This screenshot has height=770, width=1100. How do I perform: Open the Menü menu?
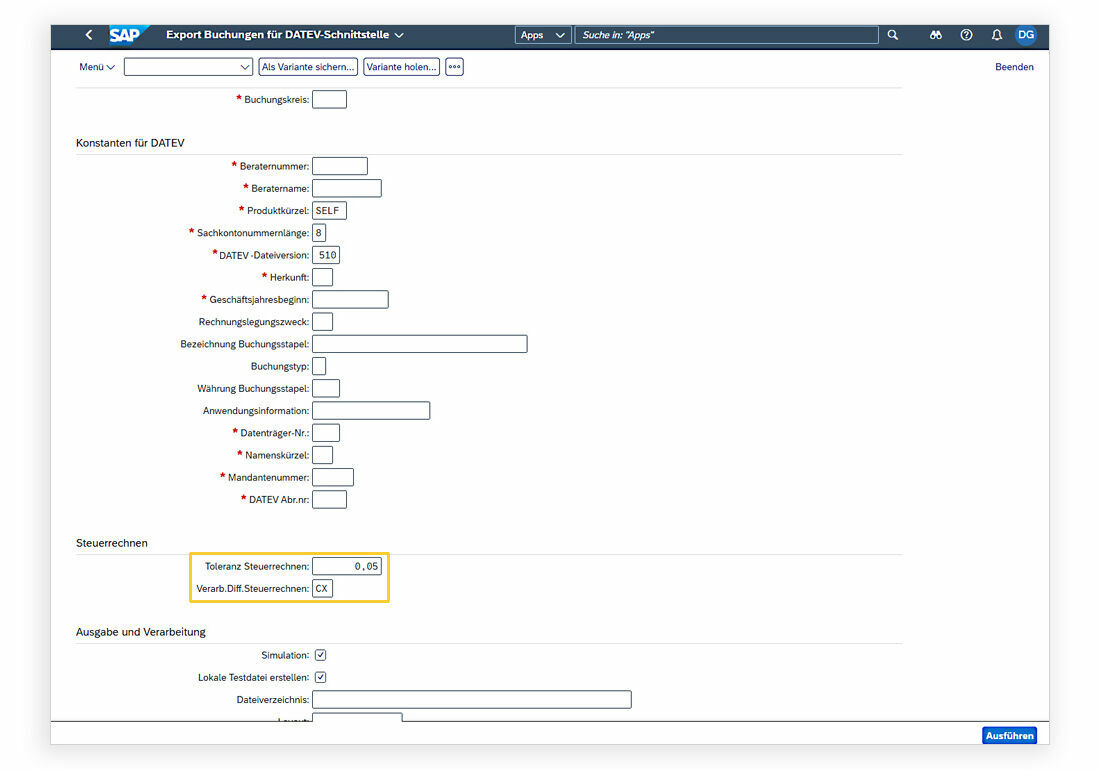[97, 67]
